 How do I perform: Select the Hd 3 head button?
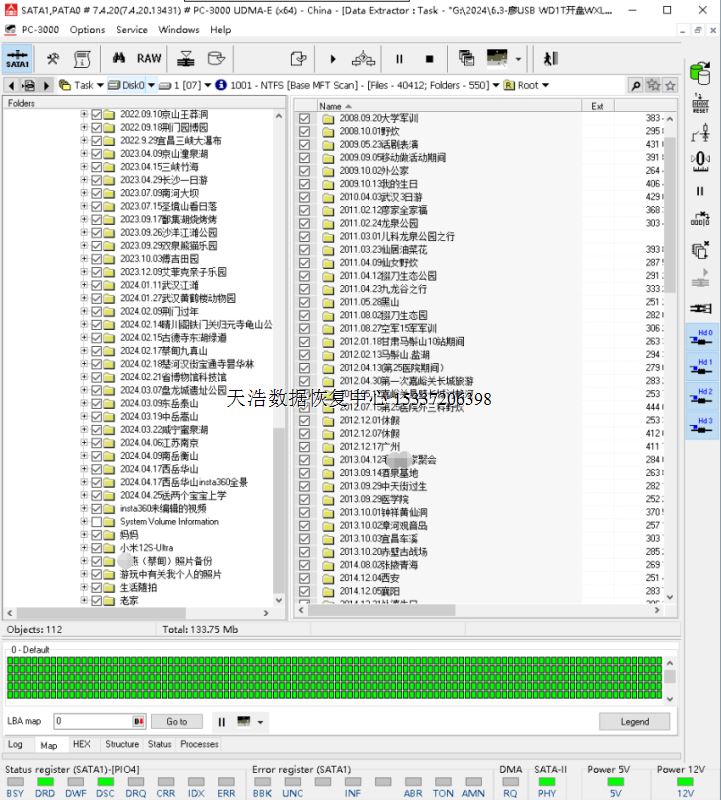pyautogui.click(x=703, y=426)
